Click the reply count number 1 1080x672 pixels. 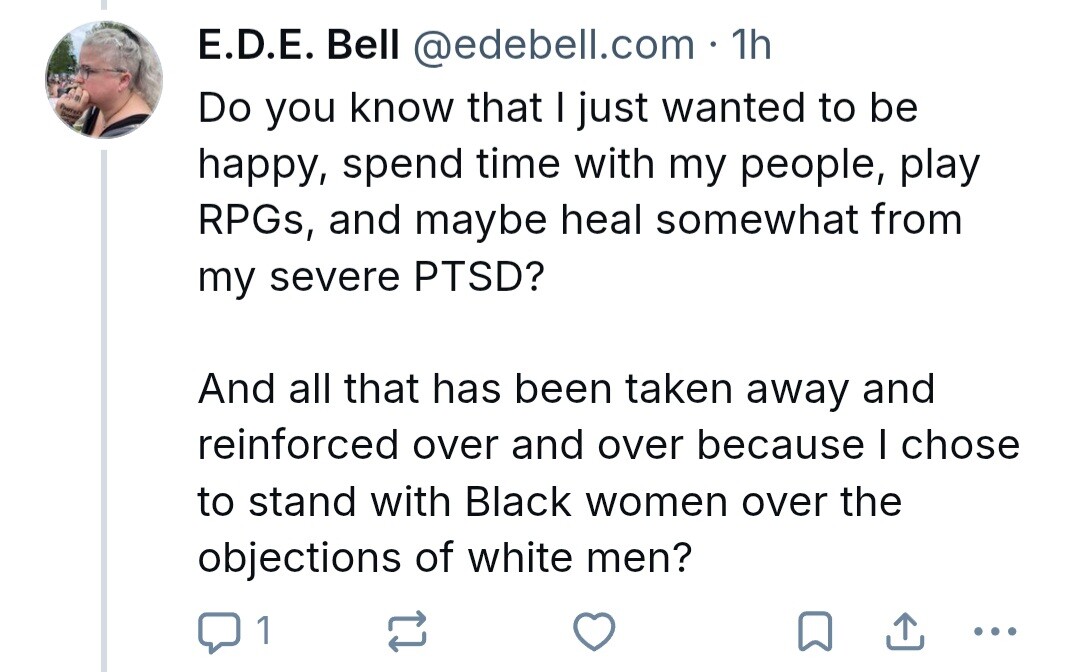point(262,630)
